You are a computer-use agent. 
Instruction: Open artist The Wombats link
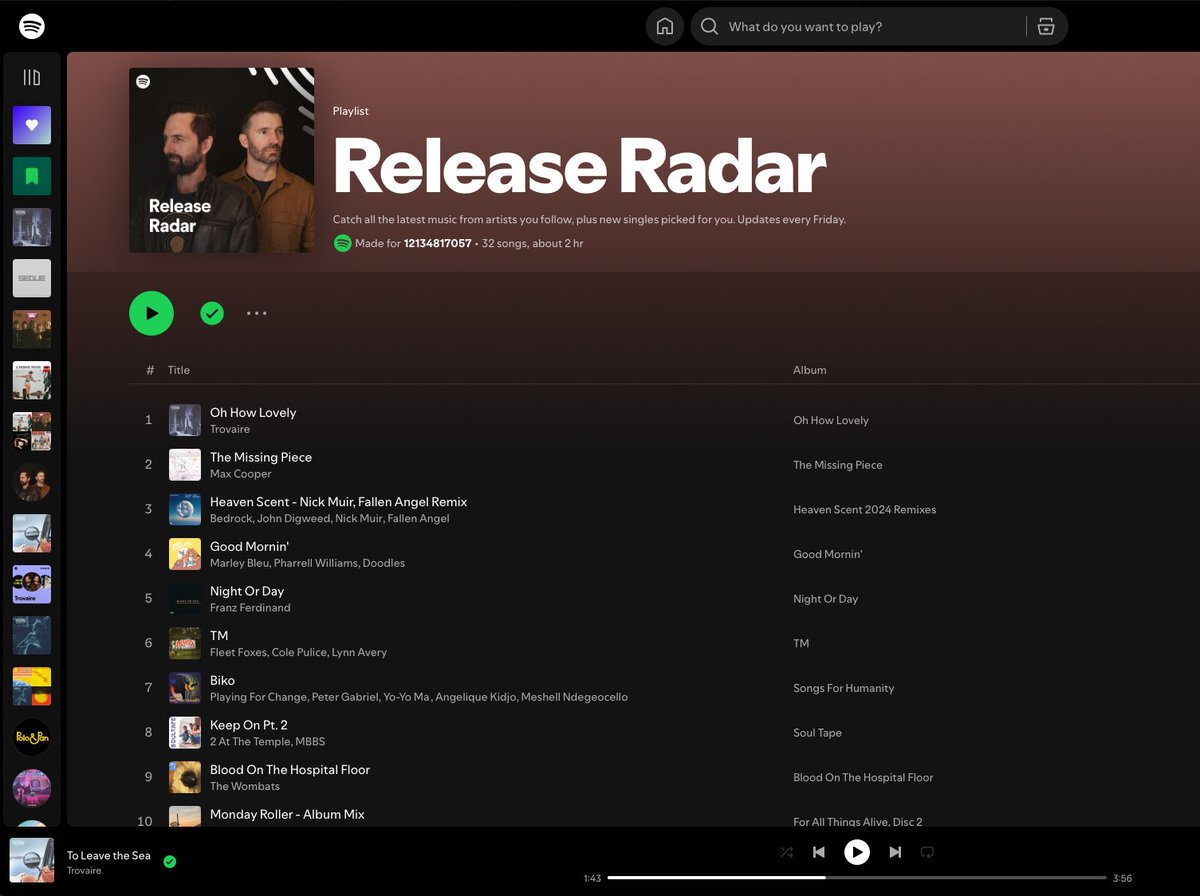(x=245, y=786)
